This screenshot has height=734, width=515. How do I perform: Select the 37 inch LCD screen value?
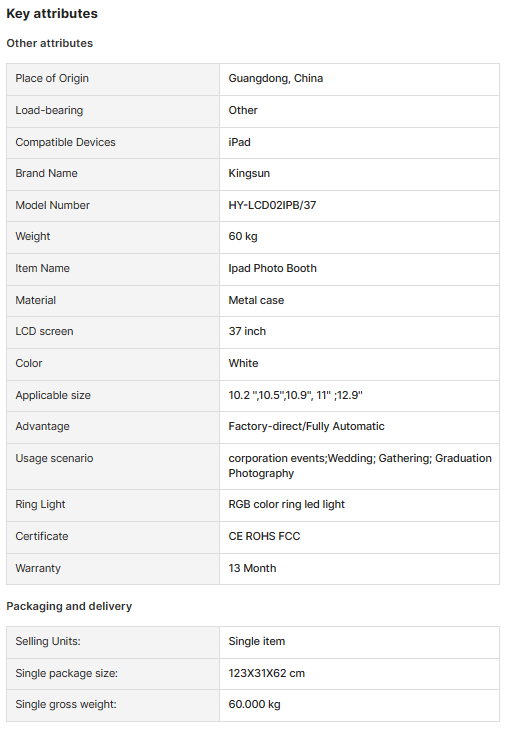[x=247, y=331]
